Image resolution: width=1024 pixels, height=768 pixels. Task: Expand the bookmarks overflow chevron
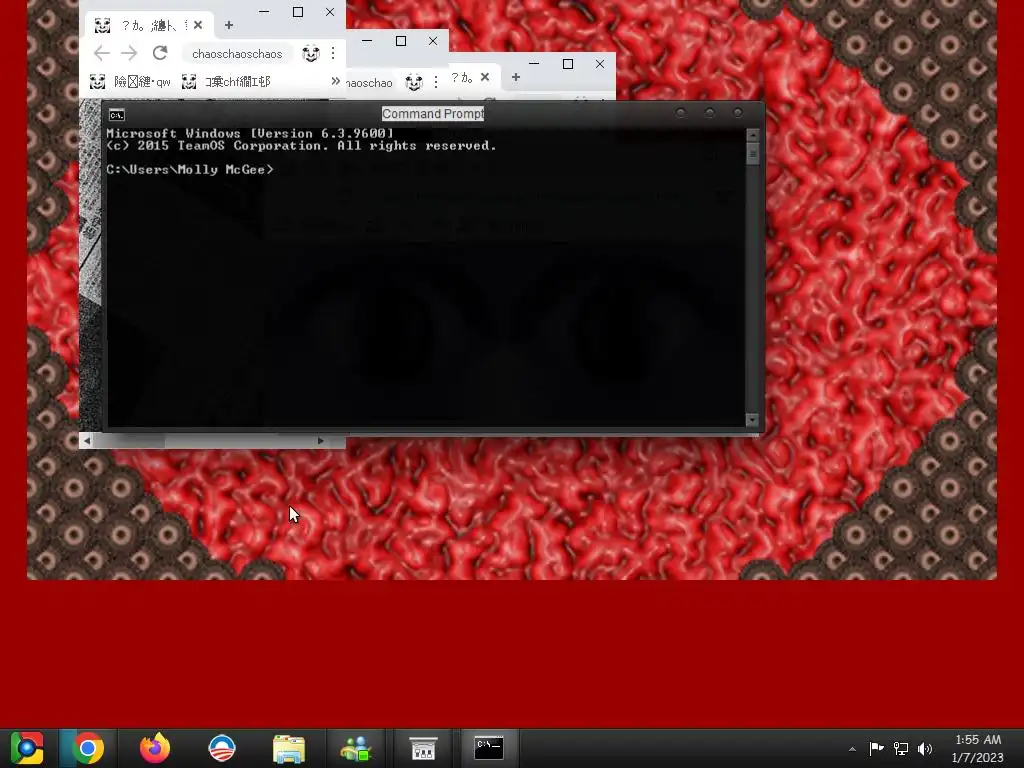click(336, 81)
